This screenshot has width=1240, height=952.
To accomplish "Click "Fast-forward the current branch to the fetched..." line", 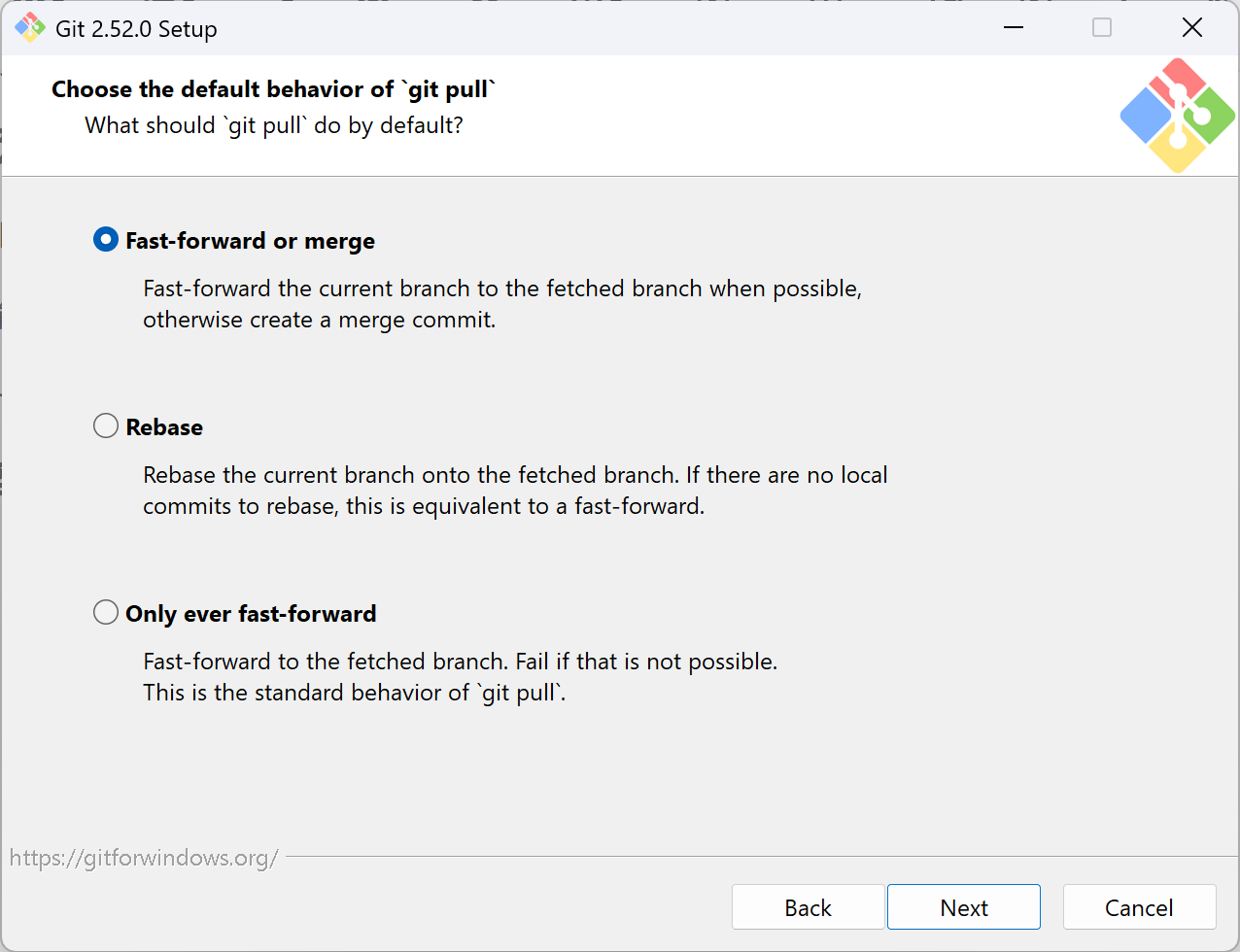I will pos(502,289).
